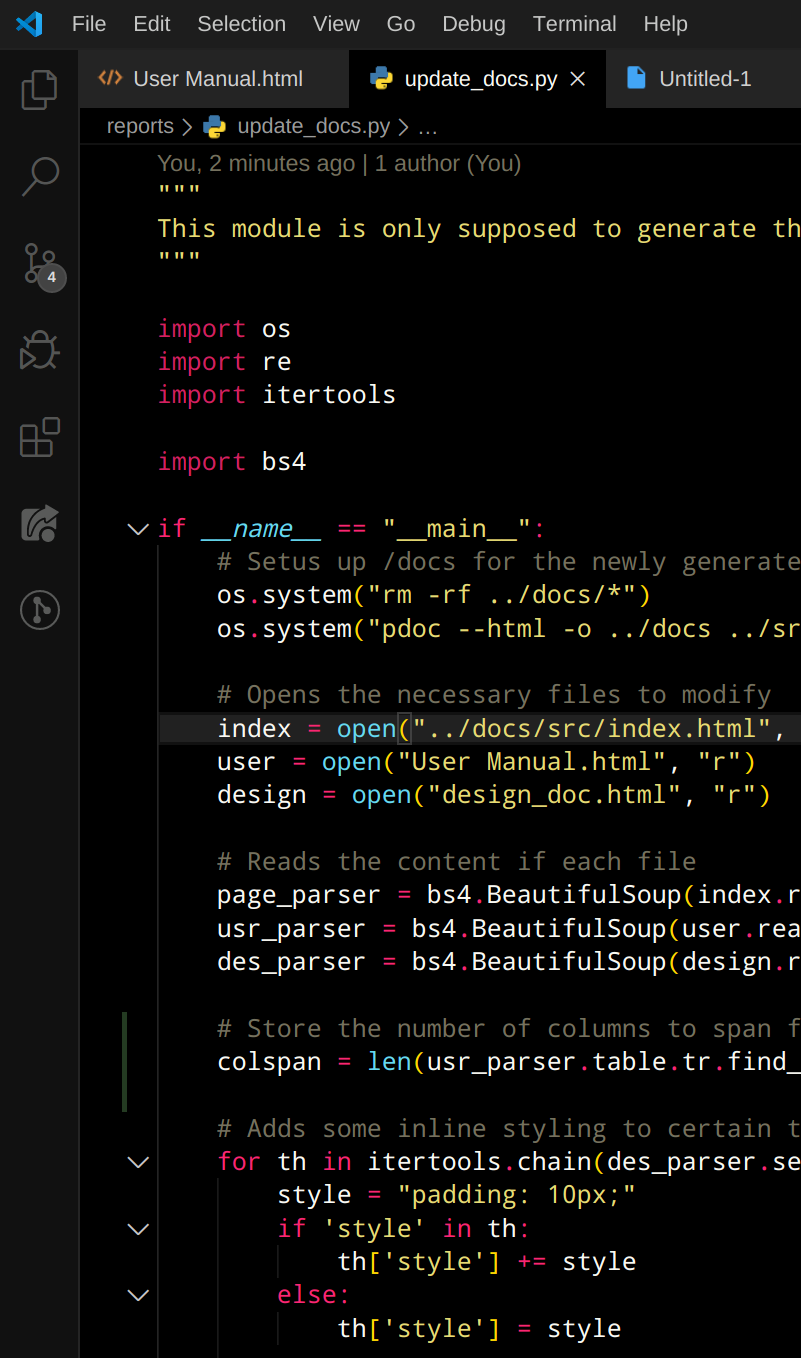This screenshot has height=1358, width=801.
Task: Click the 'This module is only supposed' docstring line
Action: pos(479,229)
